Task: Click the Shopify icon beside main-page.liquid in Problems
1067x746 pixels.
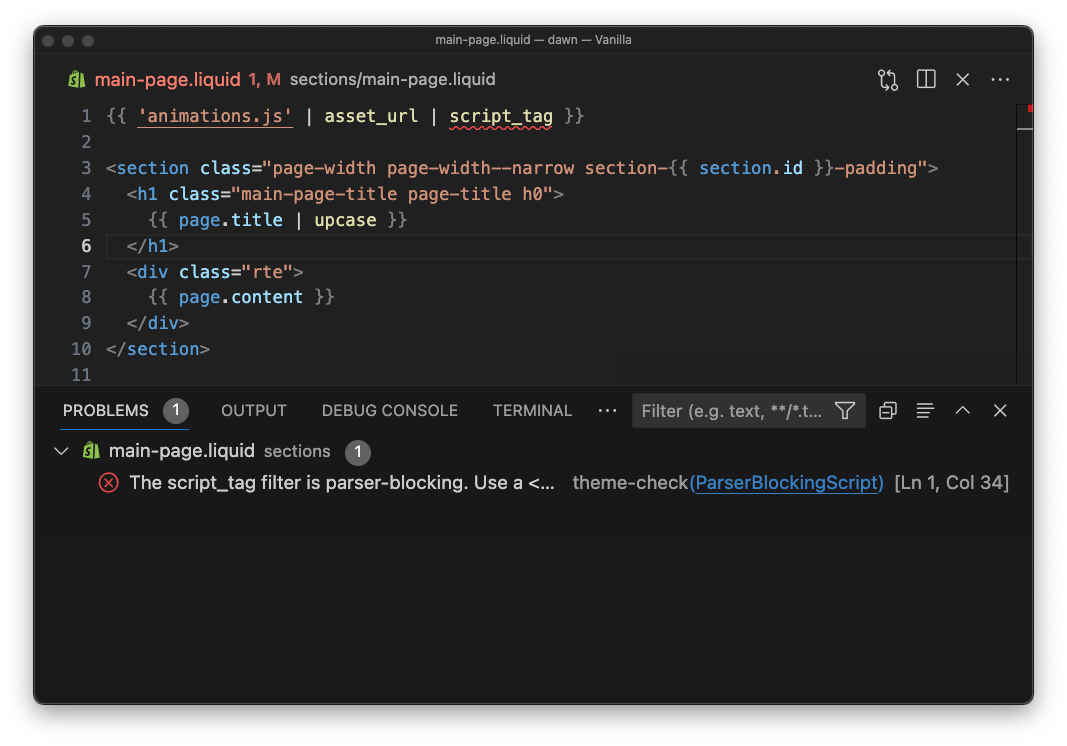Action: [x=91, y=451]
